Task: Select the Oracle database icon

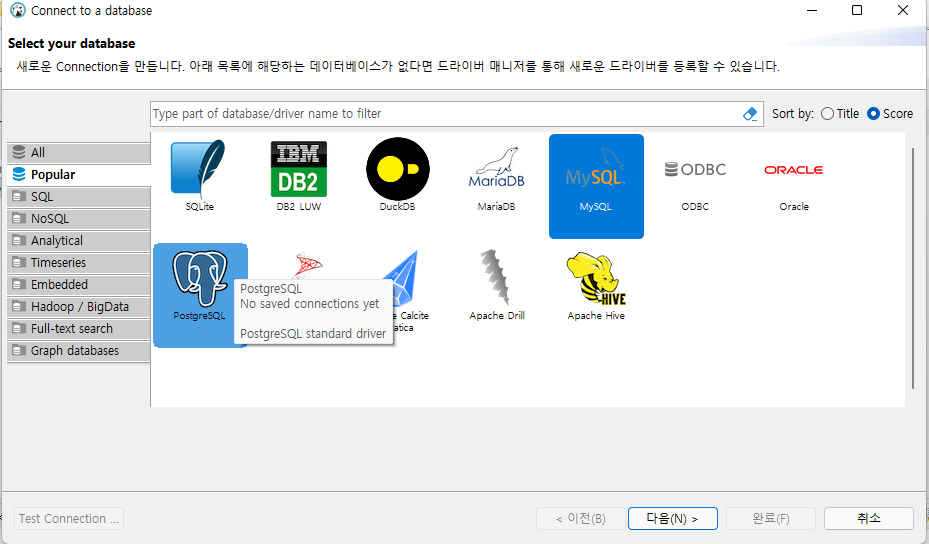Action: 793,170
